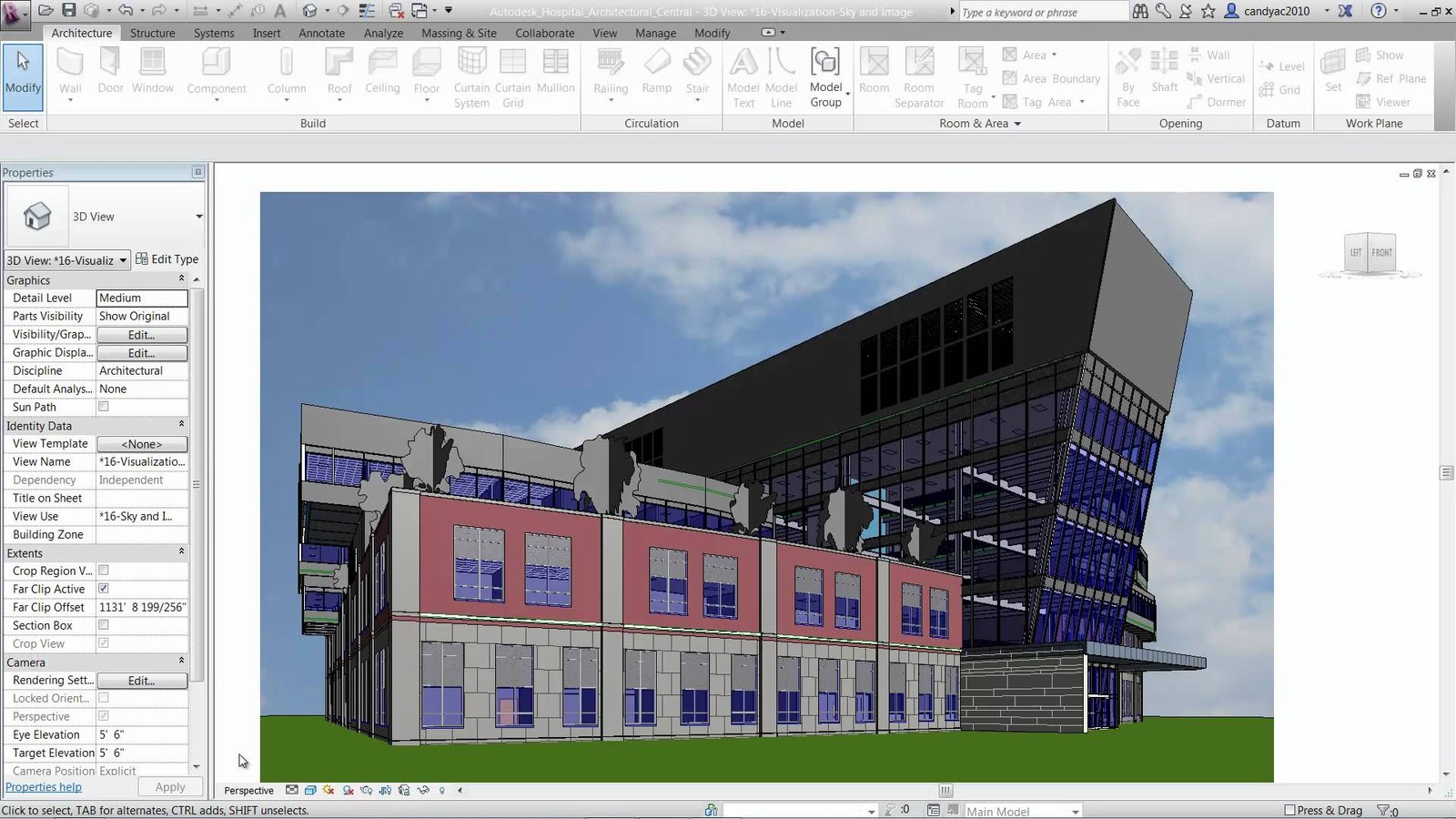1456x819 pixels.
Task: Click the Save icon in quick access toolbar
Action: point(69,10)
